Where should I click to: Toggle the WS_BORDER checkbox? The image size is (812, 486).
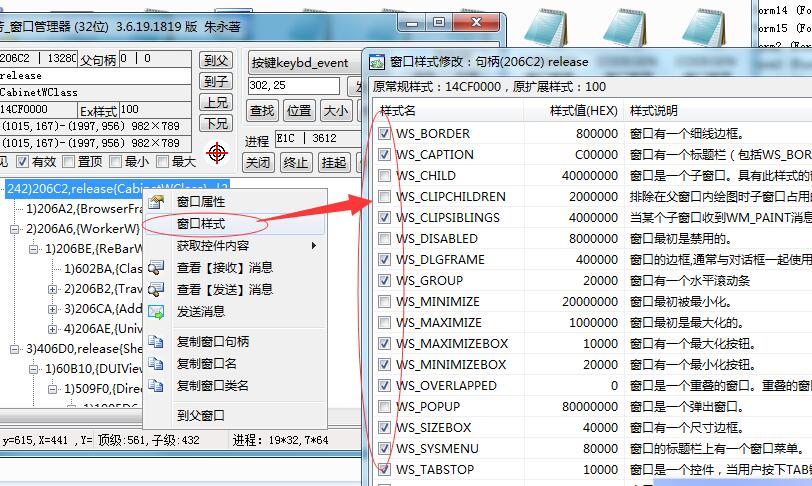click(x=384, y=133)
